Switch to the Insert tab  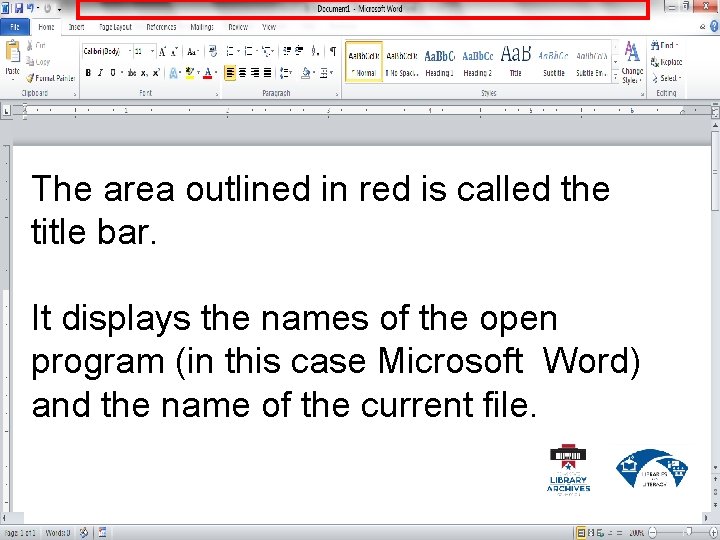coord(76,27)
